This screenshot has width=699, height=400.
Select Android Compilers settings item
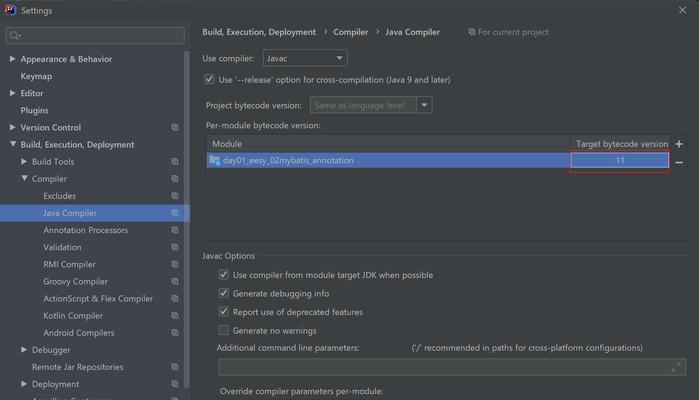click(x=79, y=333)
